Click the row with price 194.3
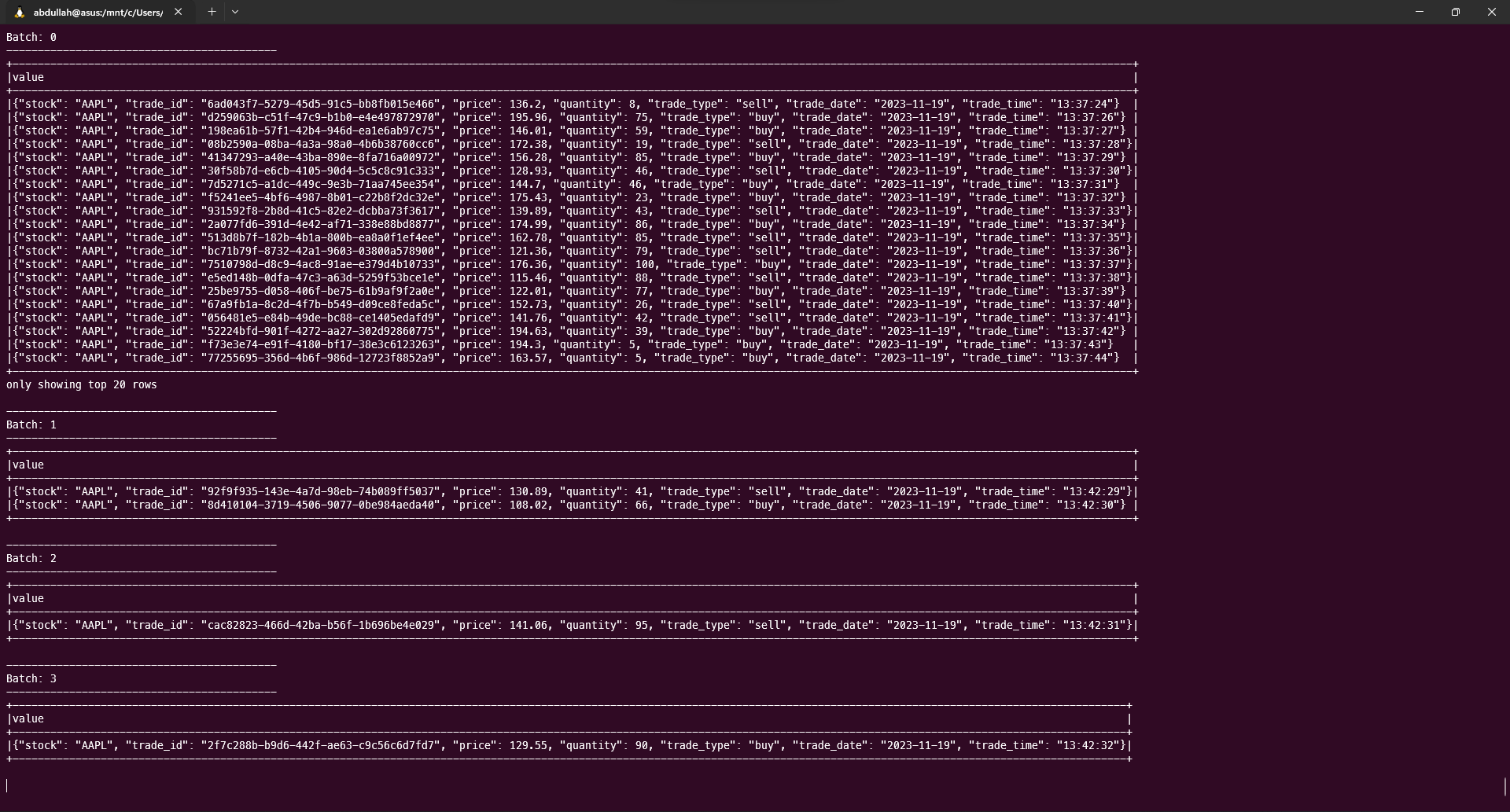1510x812 pixels. 572,344
